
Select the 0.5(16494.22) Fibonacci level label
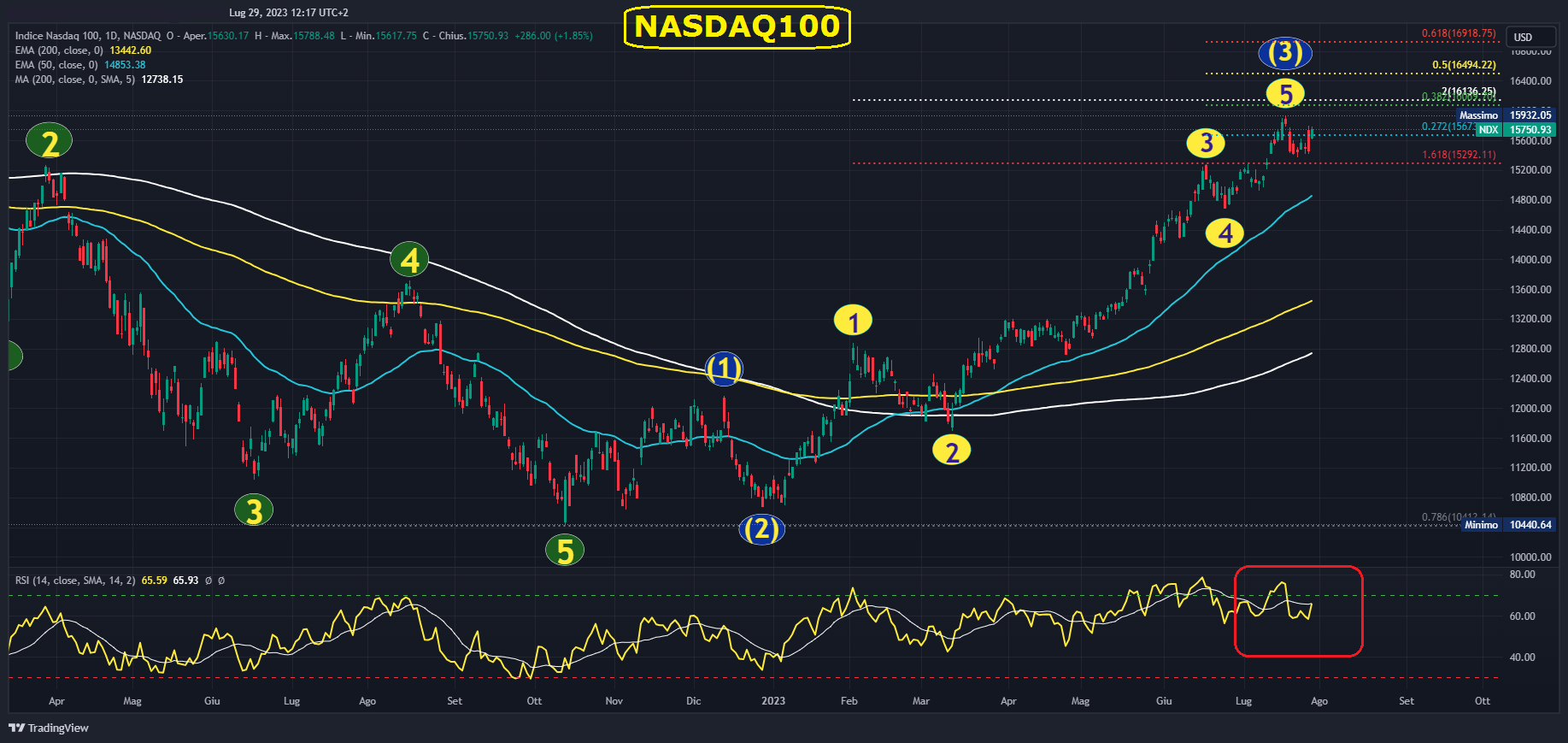click(1465, 65)
